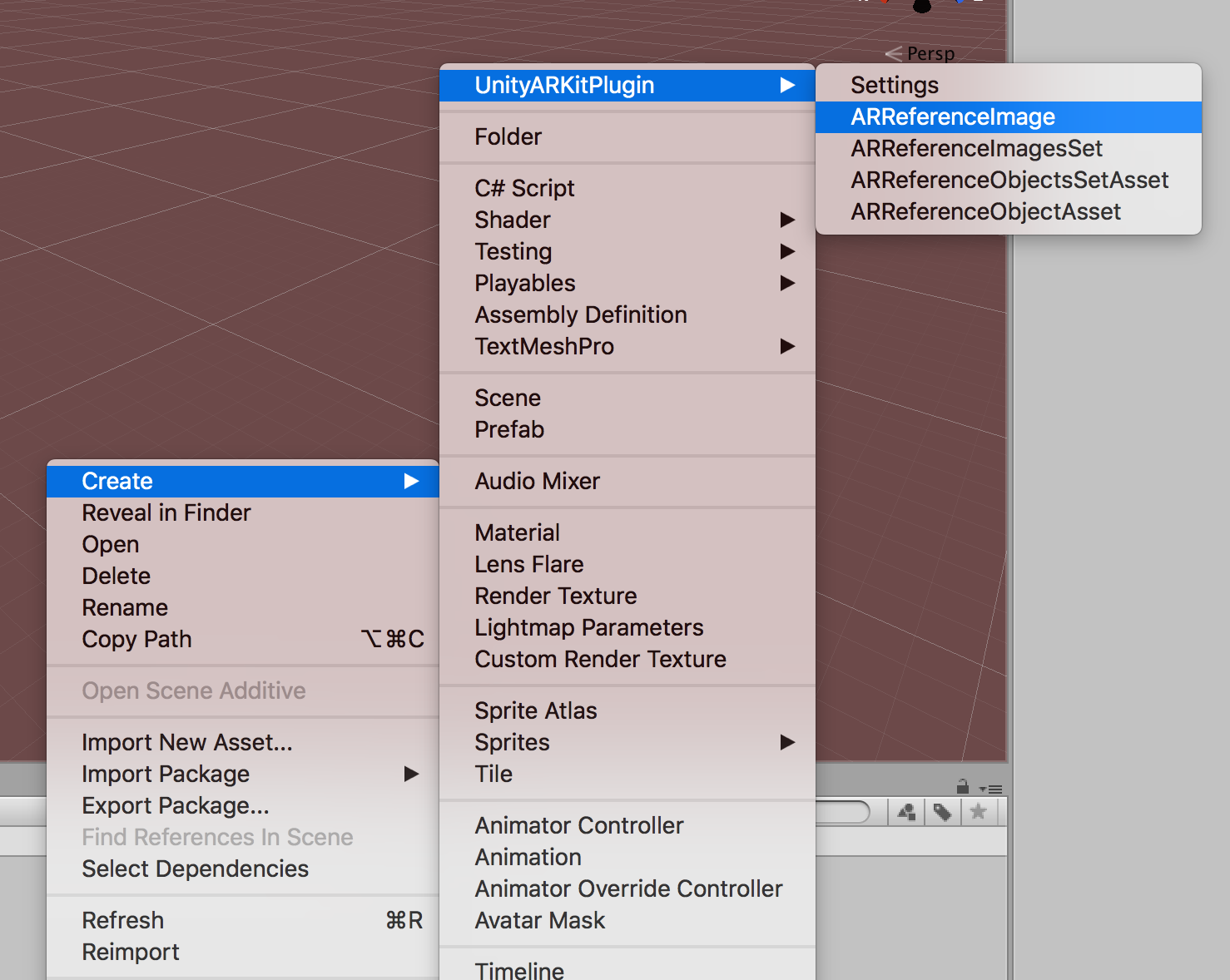Choose Copy Path from the context menu
The width and height of the screenshot is (1230, 980).
pos(242,639)
